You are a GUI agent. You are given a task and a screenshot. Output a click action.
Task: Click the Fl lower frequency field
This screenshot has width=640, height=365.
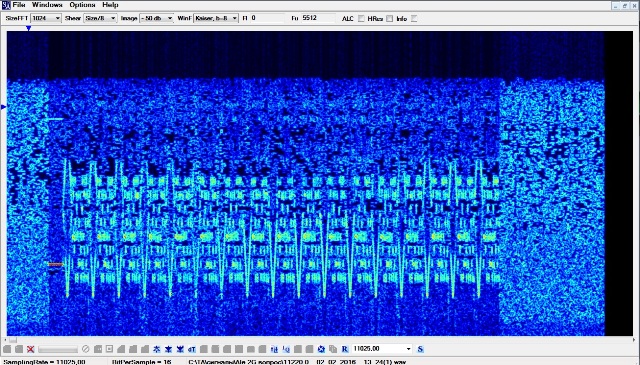coord(267,18)
